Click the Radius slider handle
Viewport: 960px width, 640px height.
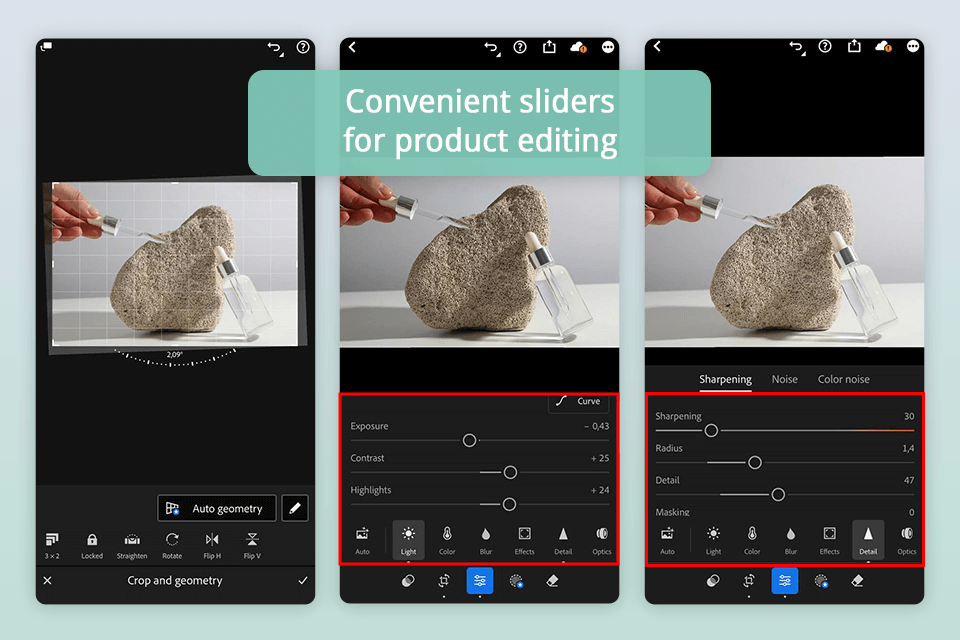[755, 462]
